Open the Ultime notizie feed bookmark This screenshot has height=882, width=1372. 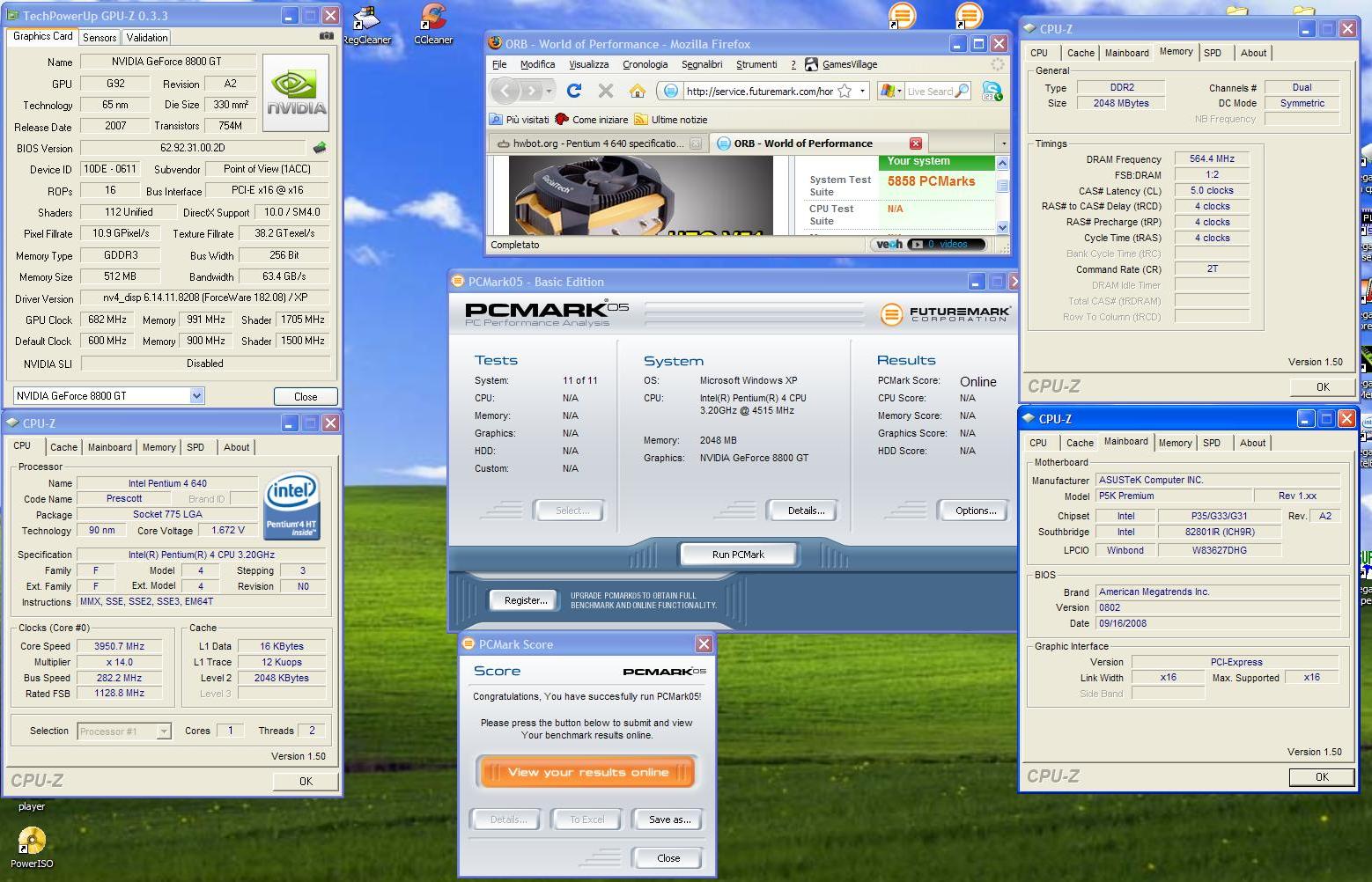(671, 120)
